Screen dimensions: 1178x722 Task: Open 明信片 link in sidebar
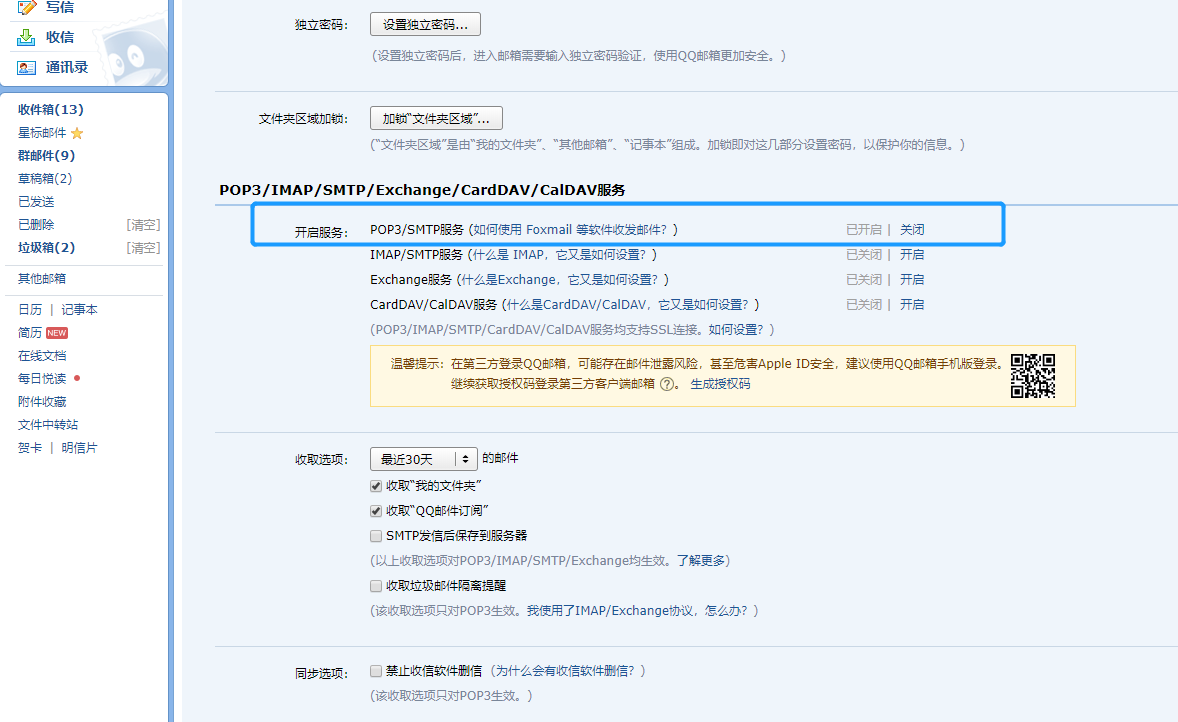[80, 448]
